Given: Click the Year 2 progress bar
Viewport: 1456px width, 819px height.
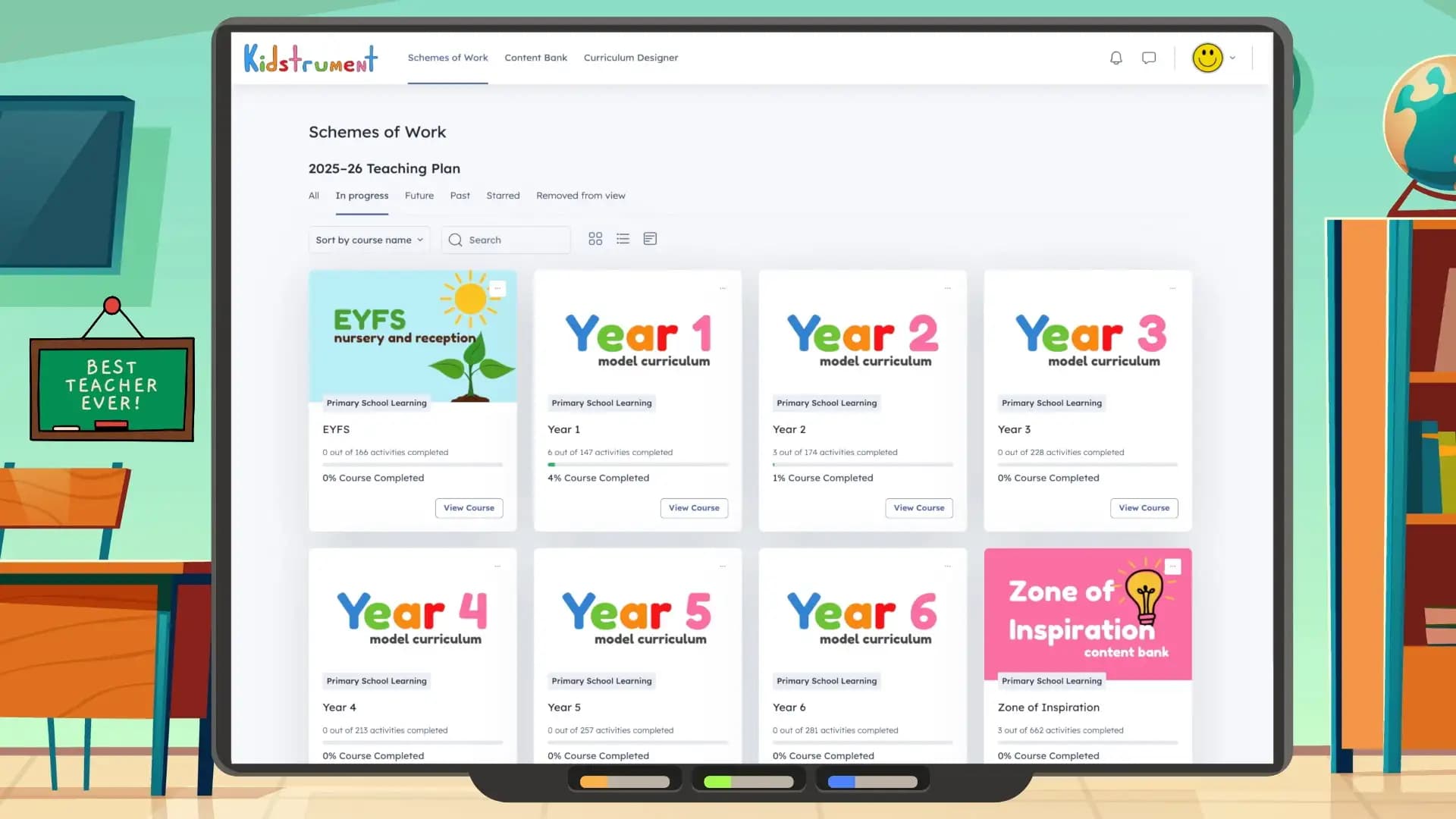Looking at the screenshot, I should pyautogui.click(x=863, y=464).
